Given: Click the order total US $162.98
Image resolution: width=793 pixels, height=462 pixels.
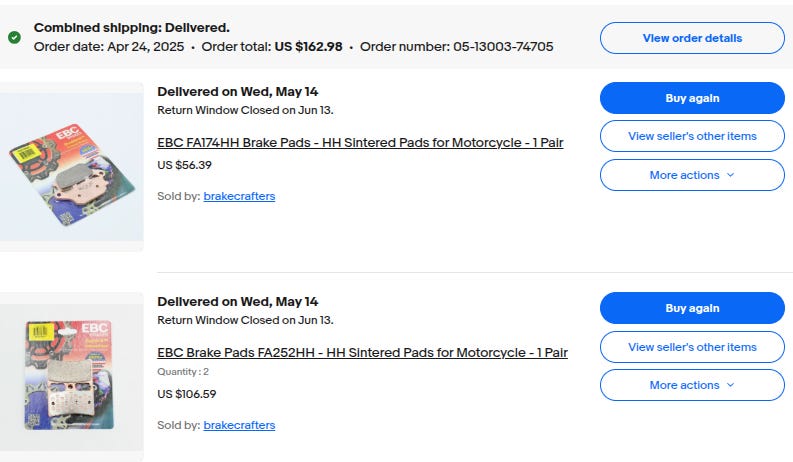Looking at the screenshot, I should [x=308, y=47].
